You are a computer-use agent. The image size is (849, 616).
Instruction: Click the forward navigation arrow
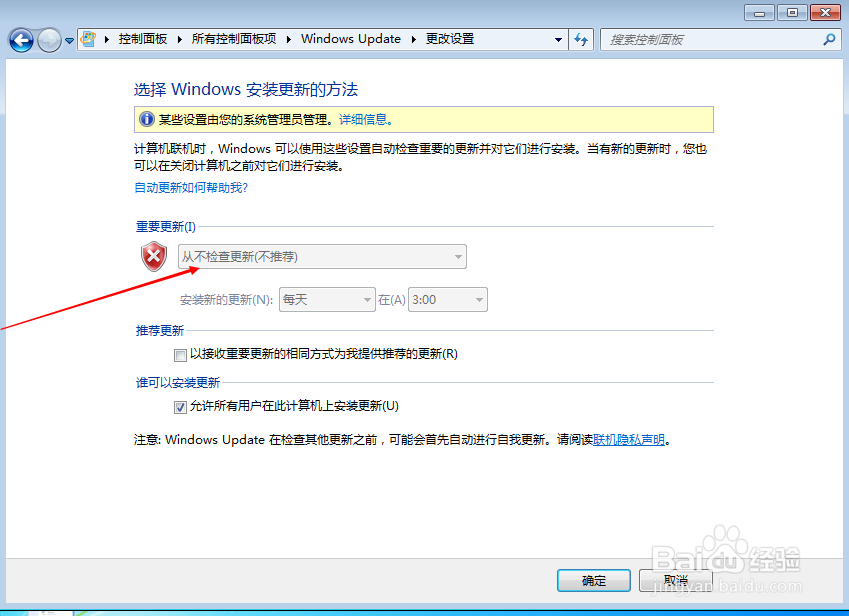coord(48,40)
